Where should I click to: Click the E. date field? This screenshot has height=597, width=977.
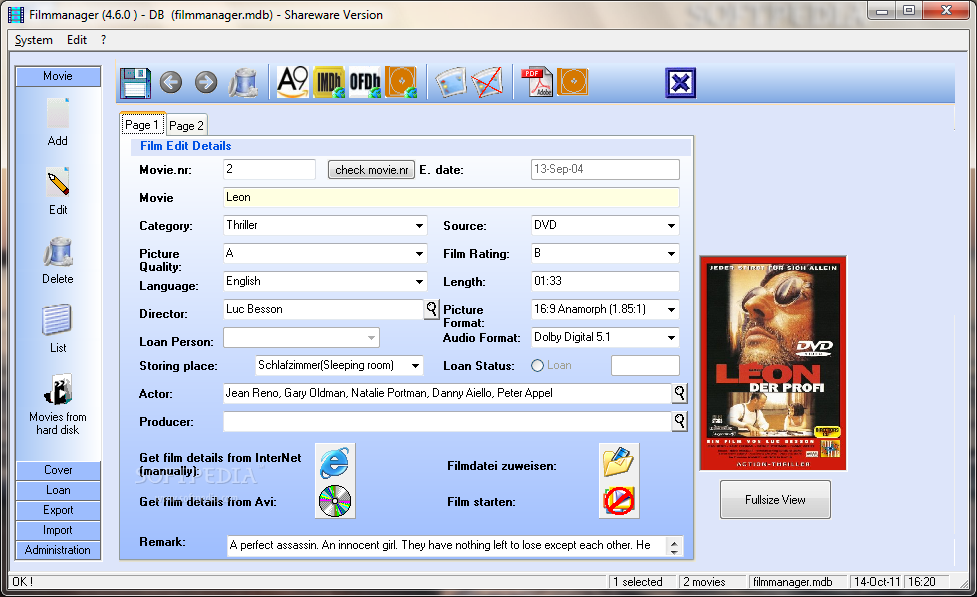pos(605,170)
